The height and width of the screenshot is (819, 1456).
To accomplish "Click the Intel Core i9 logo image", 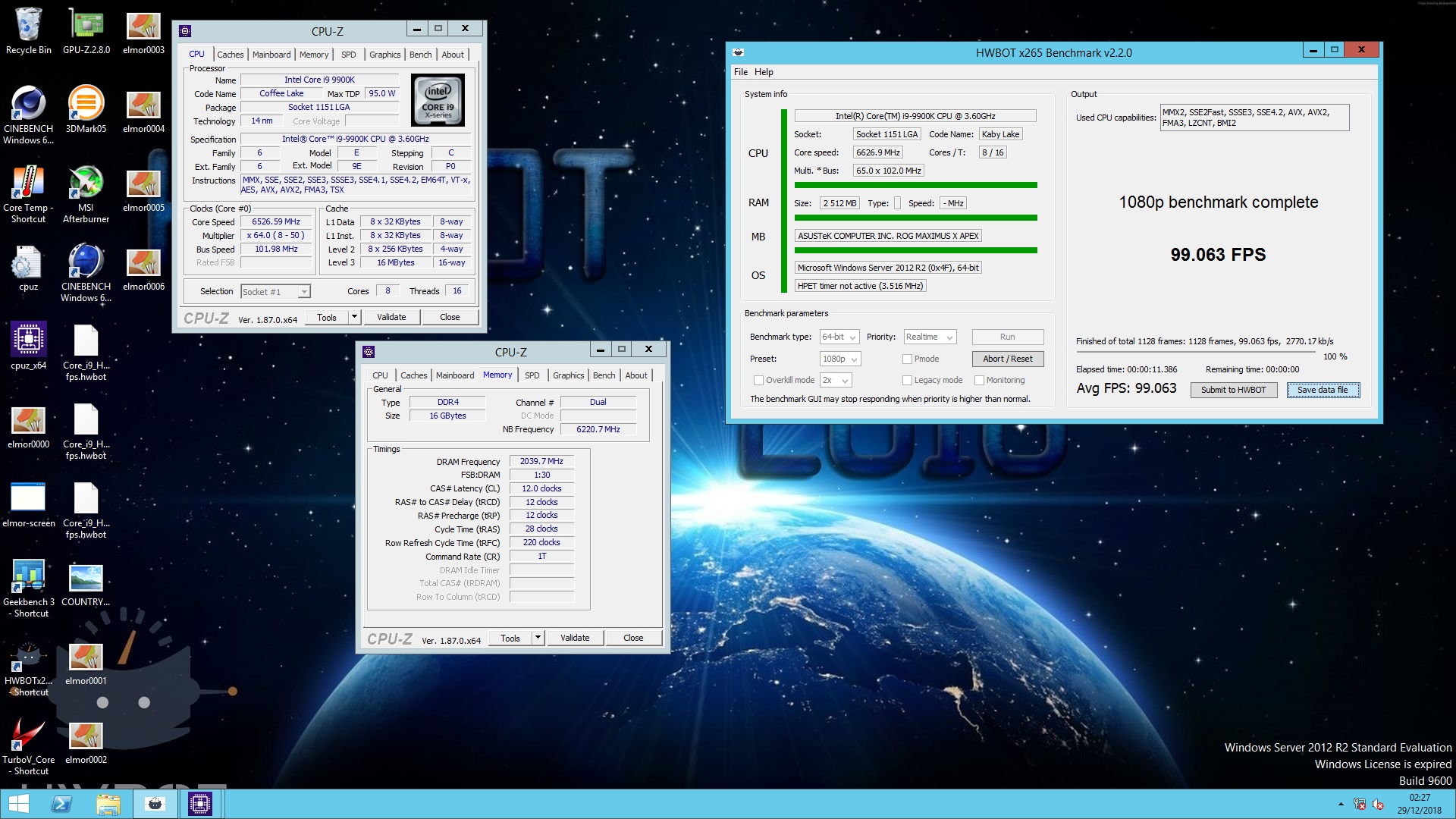I will 438,100.
